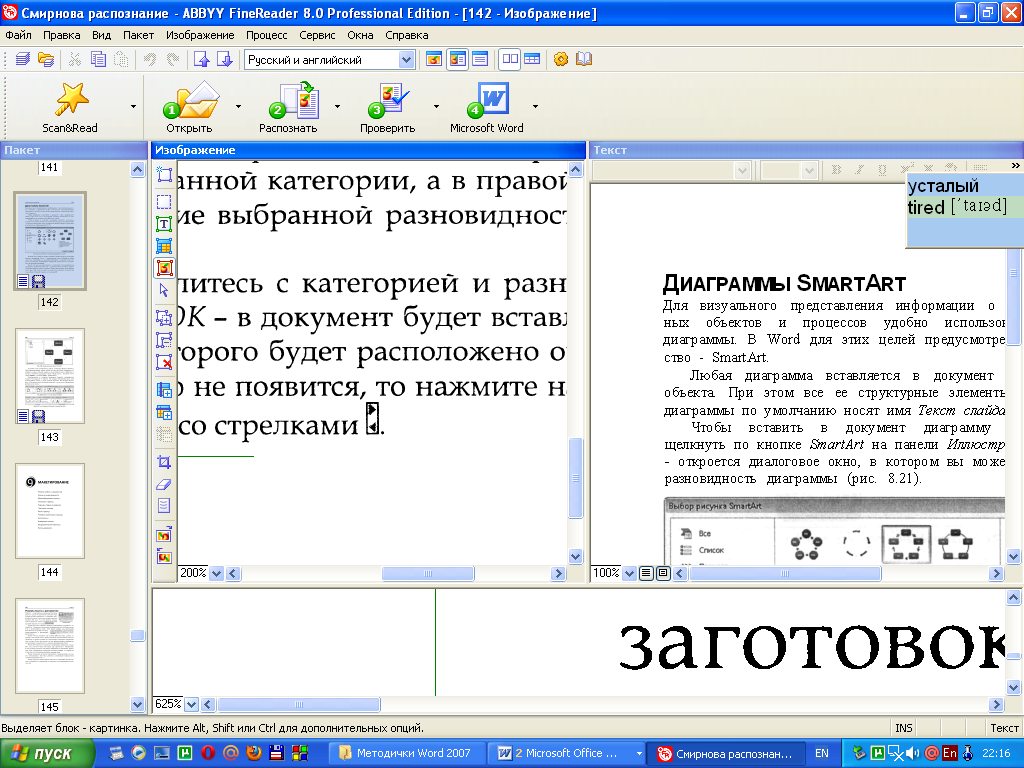Image resolution: width=1024 pixels, height=768 pixels.
Task: Send results with the Microsoft Word icon
Action: tap(487, 100)
